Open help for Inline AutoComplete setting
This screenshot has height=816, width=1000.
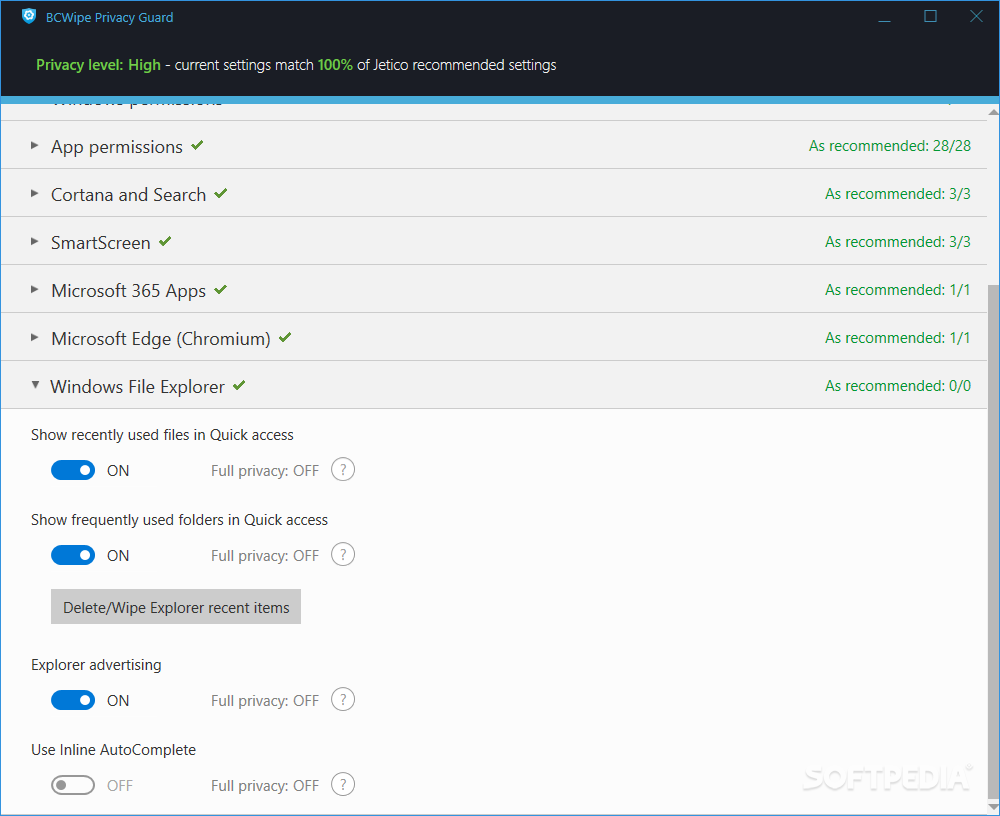(343, 784)
